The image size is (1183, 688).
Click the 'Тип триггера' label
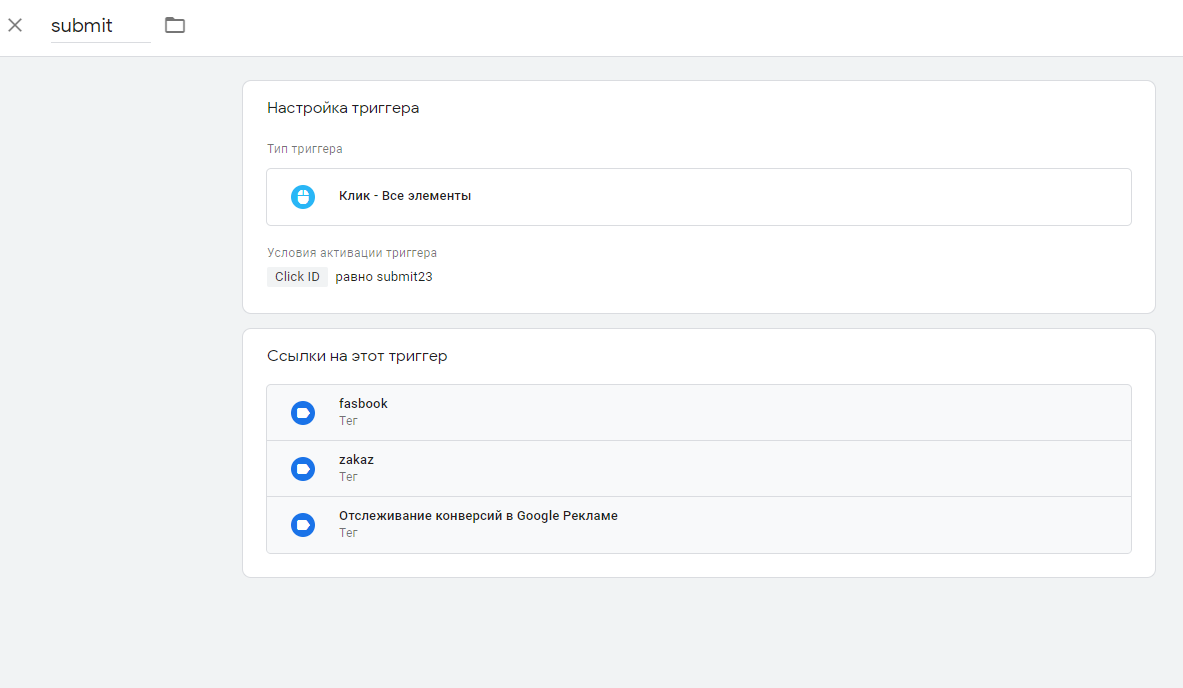(305, 149)
